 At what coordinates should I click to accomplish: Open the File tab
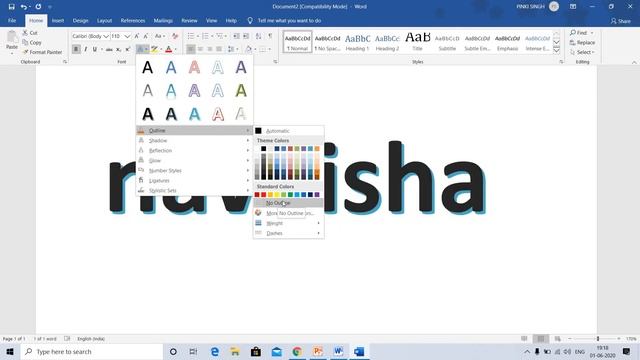click(x=12, y=20)
